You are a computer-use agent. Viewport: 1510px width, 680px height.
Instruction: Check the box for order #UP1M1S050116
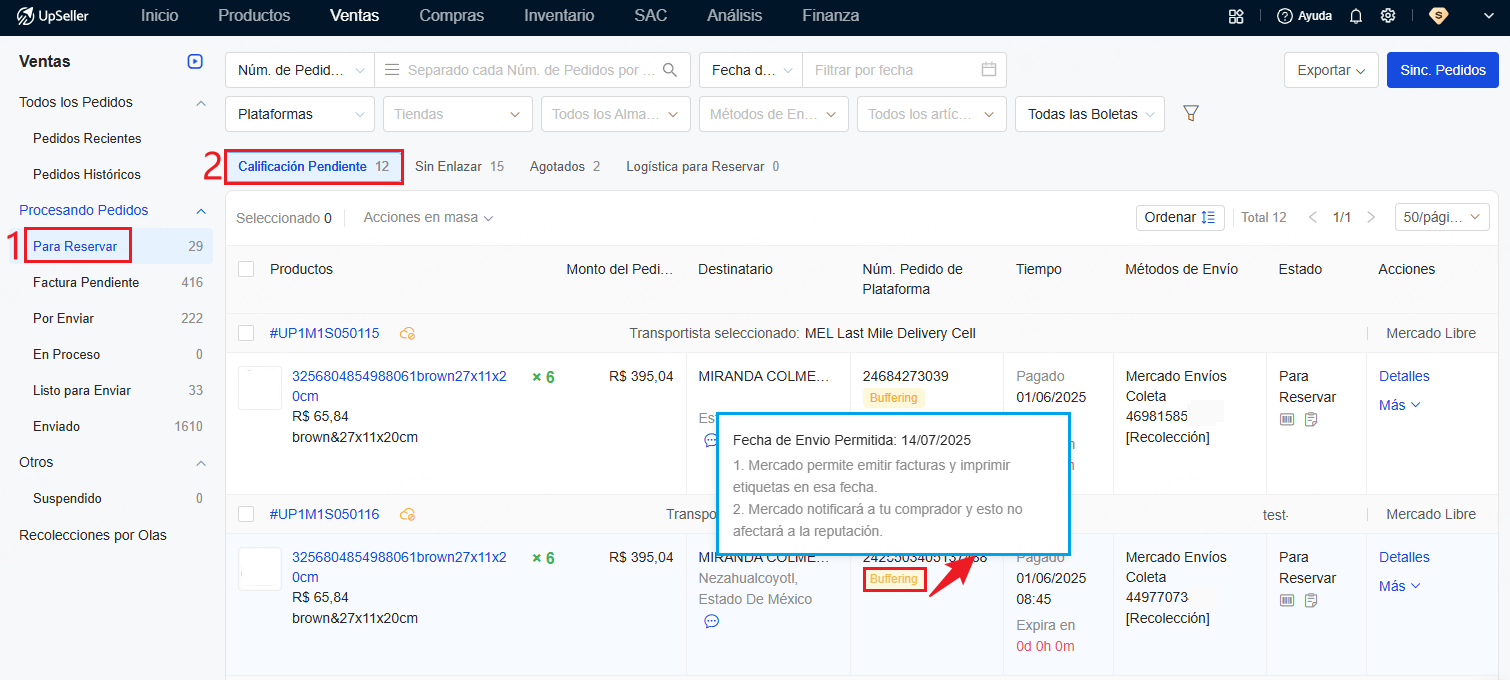[x=246, y=514]
